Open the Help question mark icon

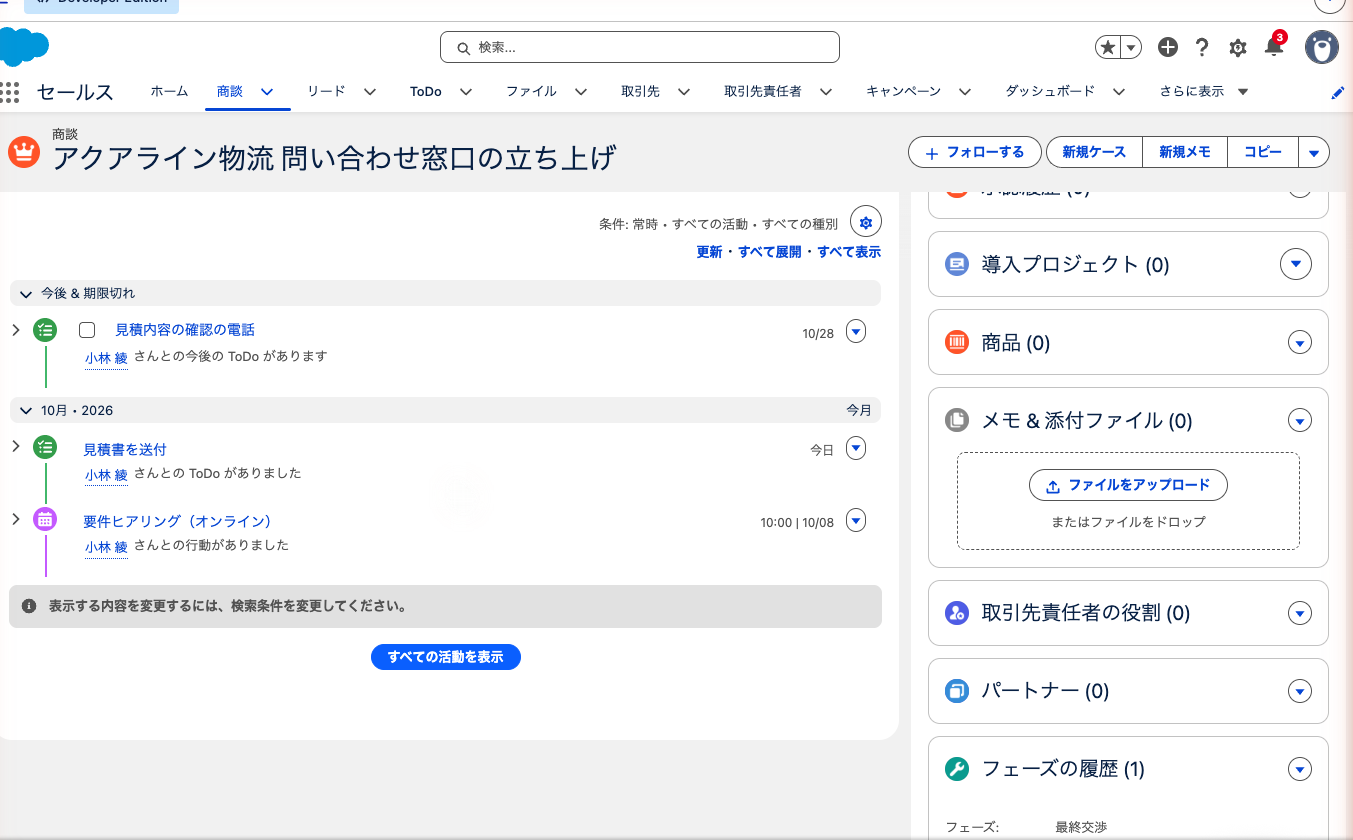pos(1202,47)
